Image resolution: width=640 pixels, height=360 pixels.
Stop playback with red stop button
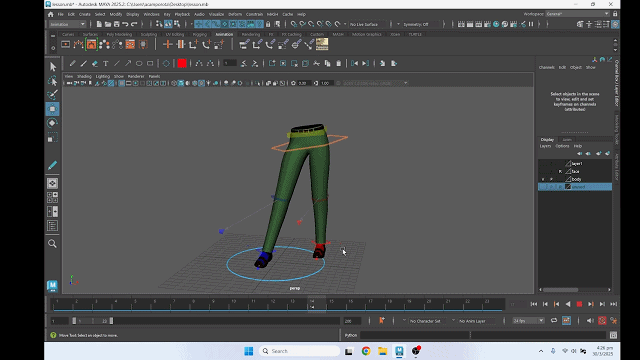pos(579,304)
